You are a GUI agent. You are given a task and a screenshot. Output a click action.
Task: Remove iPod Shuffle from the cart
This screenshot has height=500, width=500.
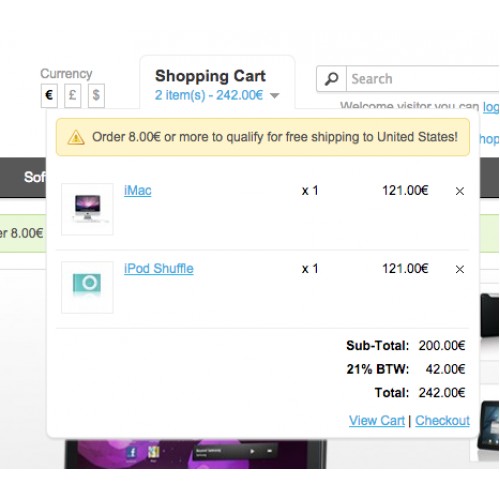pyautogui.click(x=460, y=269)
